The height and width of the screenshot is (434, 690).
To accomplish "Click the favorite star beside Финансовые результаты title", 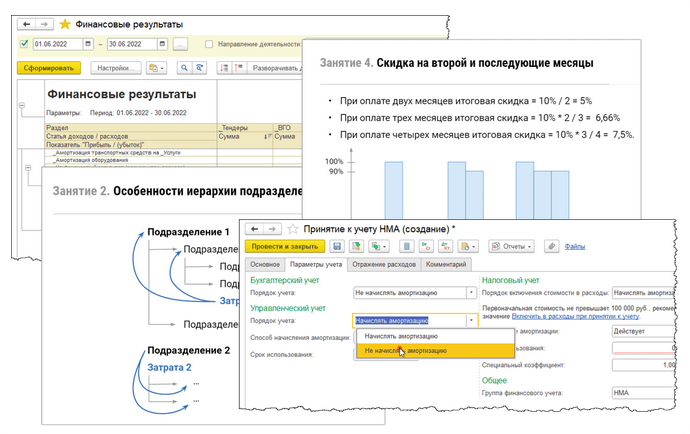I will (x=65, y=22).
